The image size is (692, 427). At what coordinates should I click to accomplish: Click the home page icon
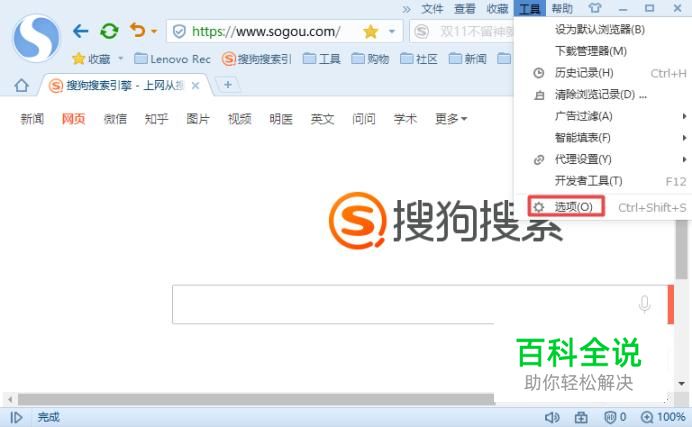pos(21,85)
